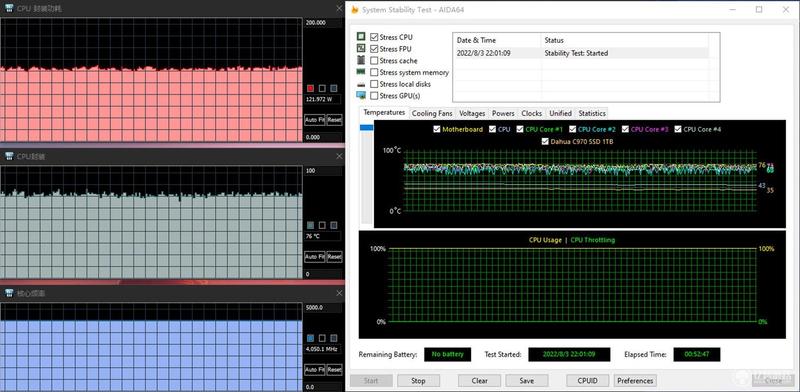This screenshot has width=800, height=392.
Task: Switch to the Cooling Fans tab
Action: coord(432,113)
